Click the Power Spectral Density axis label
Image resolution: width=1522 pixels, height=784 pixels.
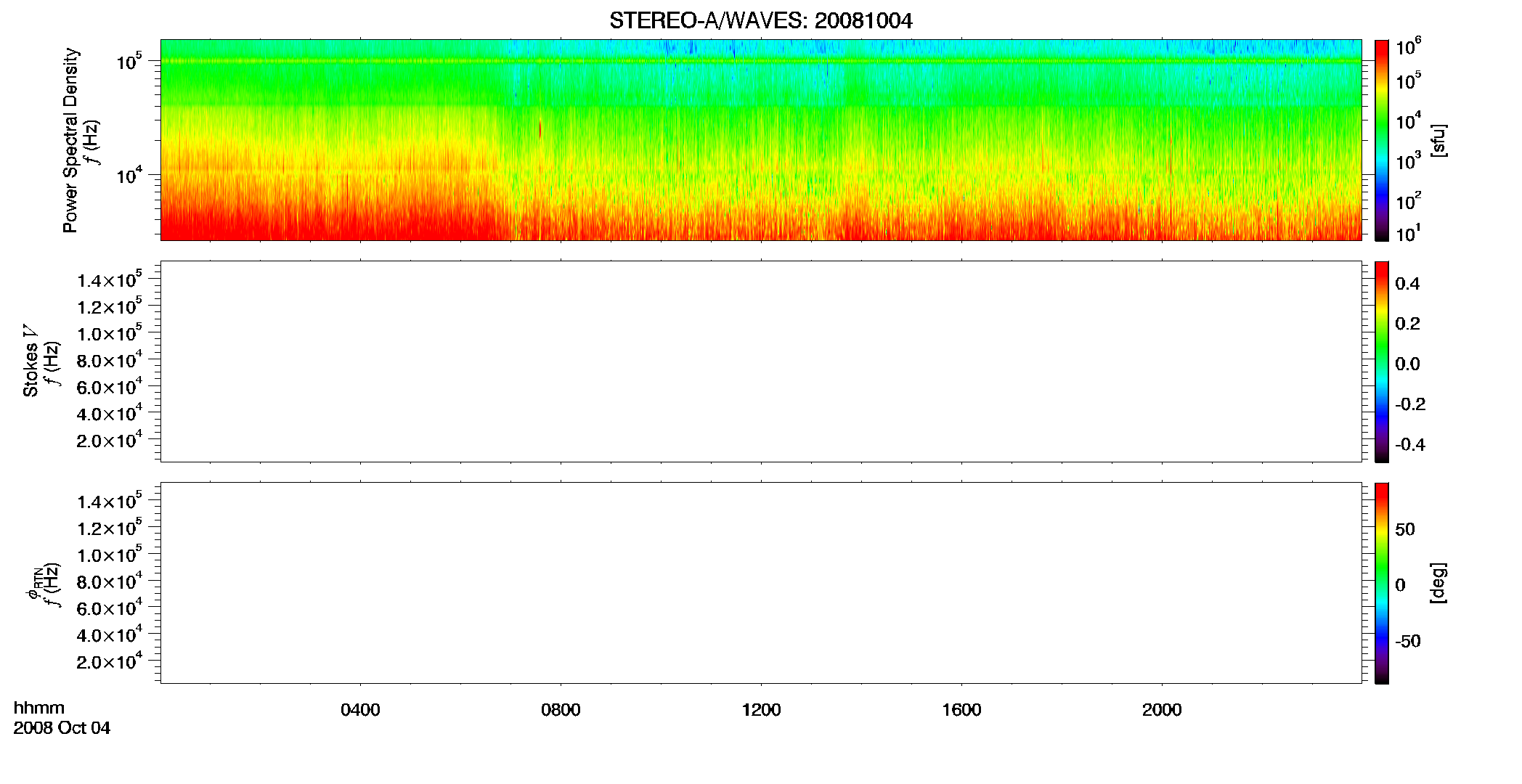70,140
